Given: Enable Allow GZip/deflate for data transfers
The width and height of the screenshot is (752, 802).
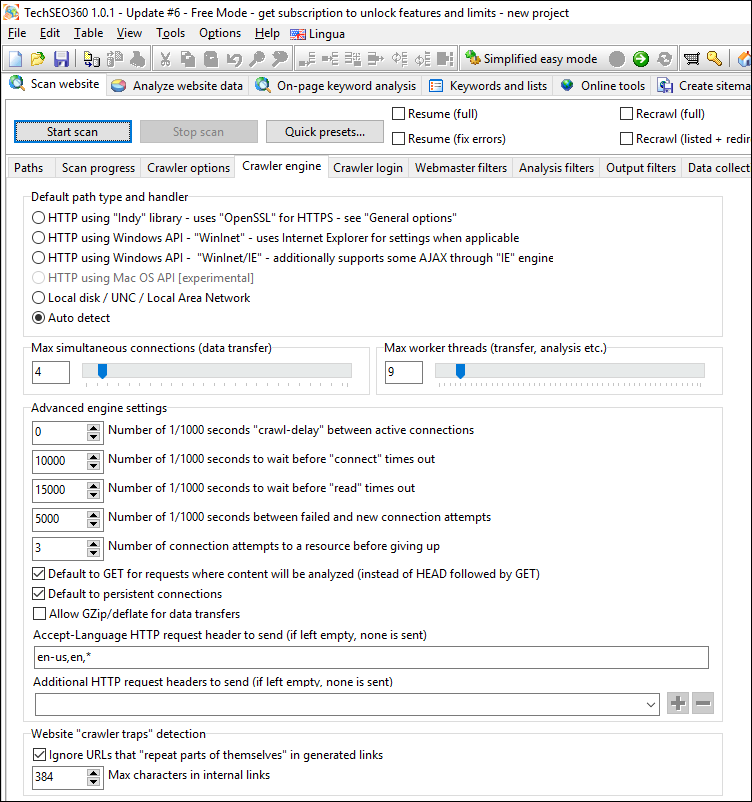Looking at the screenshot, I should click(x=40, y=613).
